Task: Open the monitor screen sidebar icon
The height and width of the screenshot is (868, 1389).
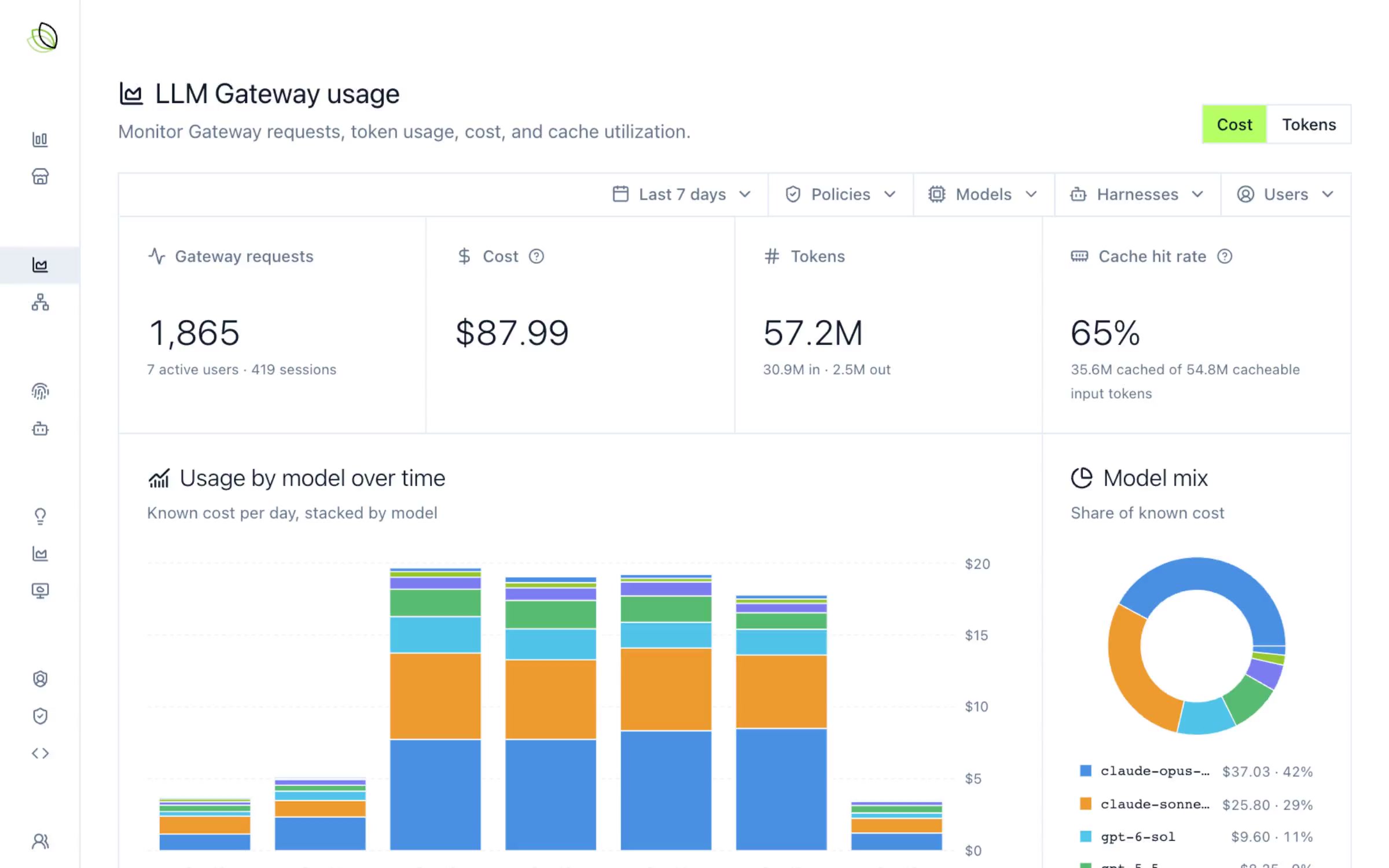Action: click(x=40, y=591)
